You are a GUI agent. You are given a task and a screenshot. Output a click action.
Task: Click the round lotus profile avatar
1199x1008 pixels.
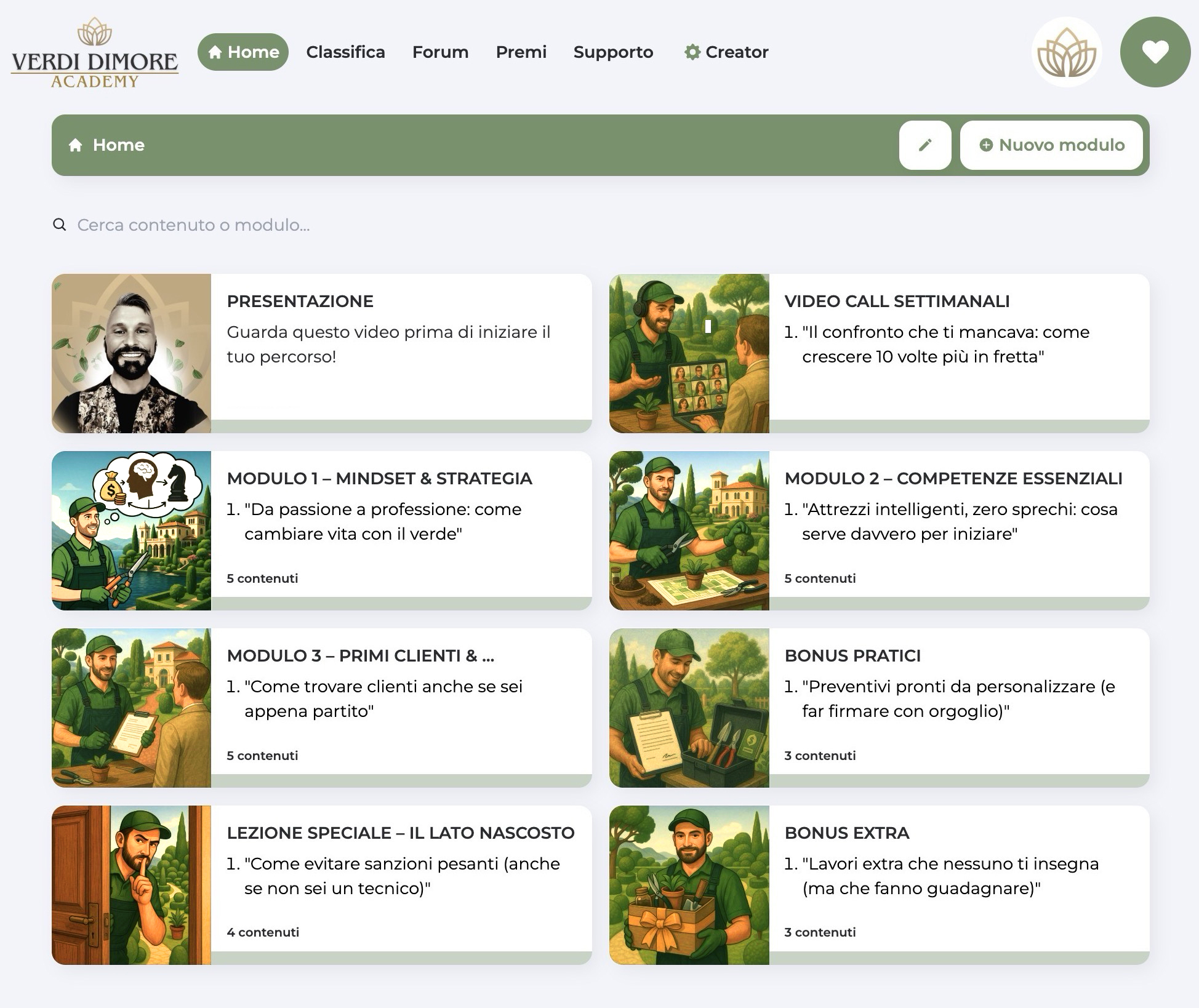point(1067,52)
